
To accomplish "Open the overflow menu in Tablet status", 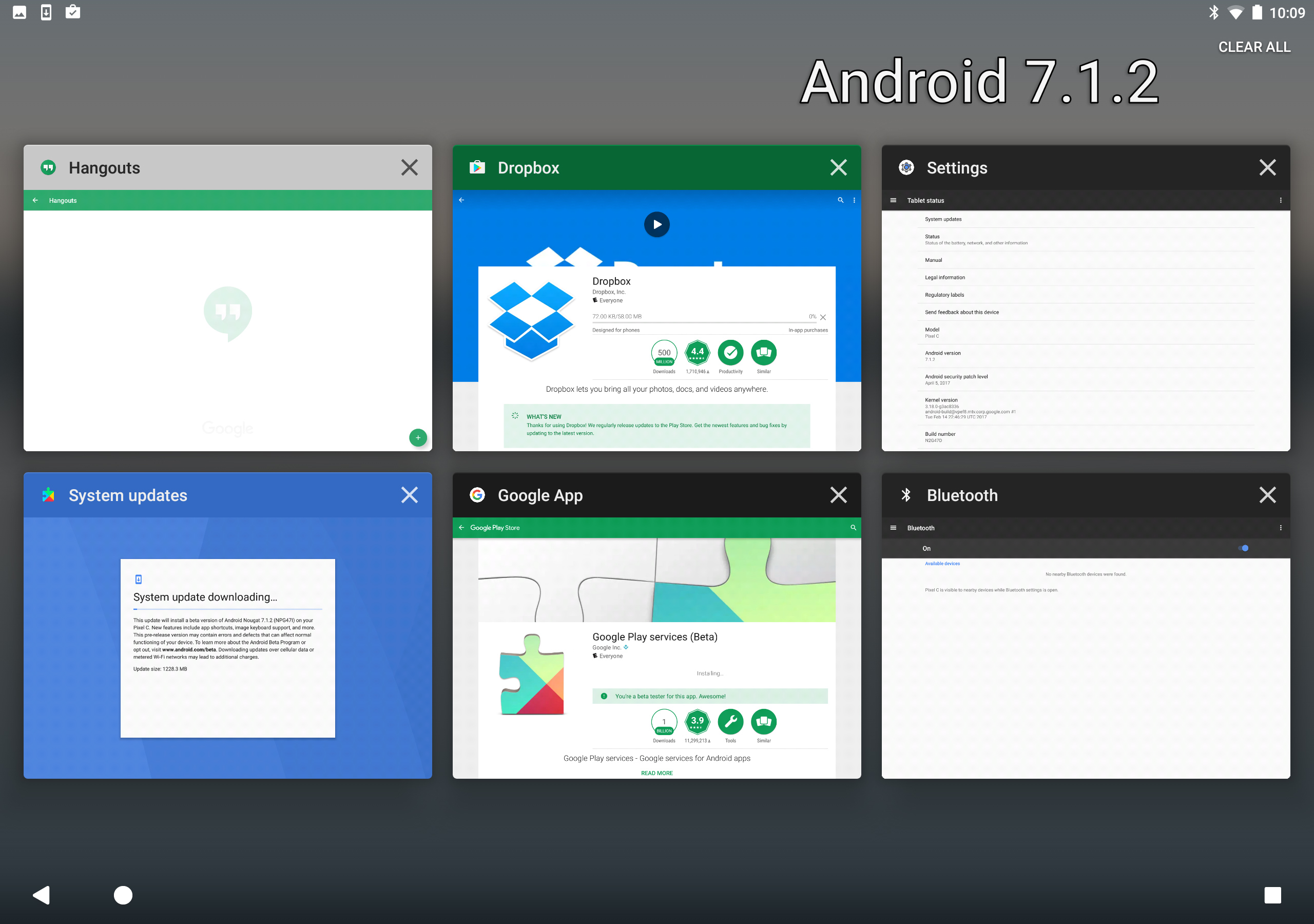I will [x=1280, y=200].
